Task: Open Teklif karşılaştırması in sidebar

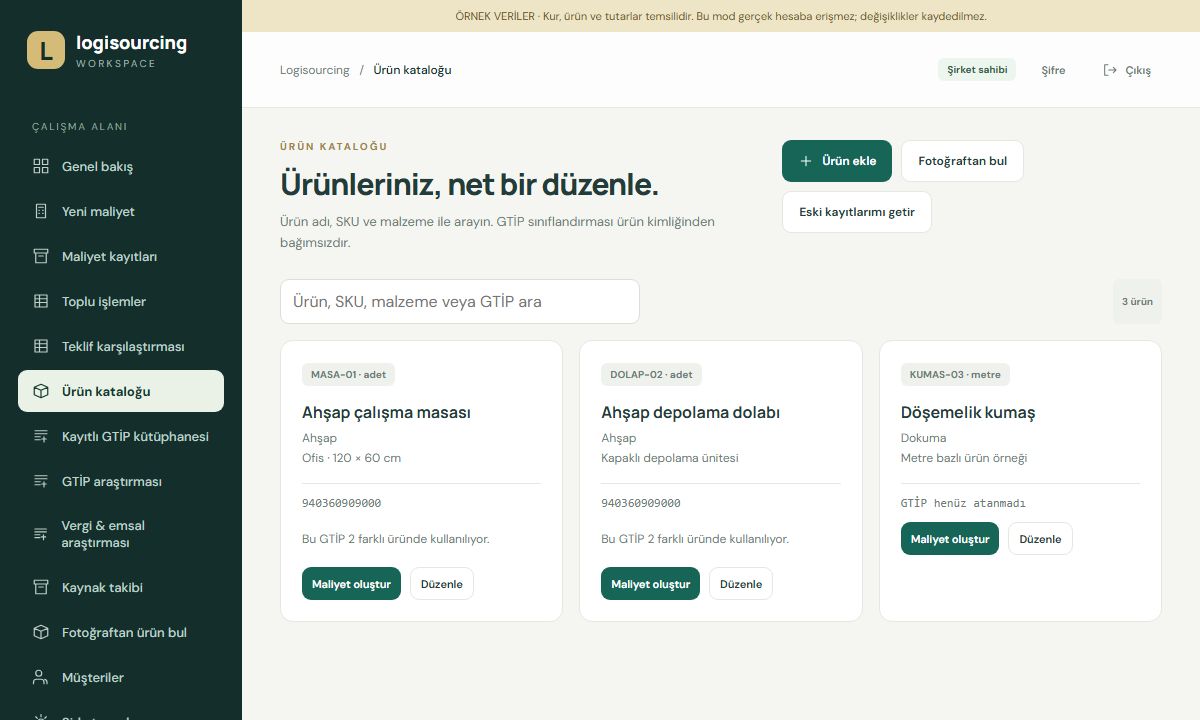Action: 121,346
